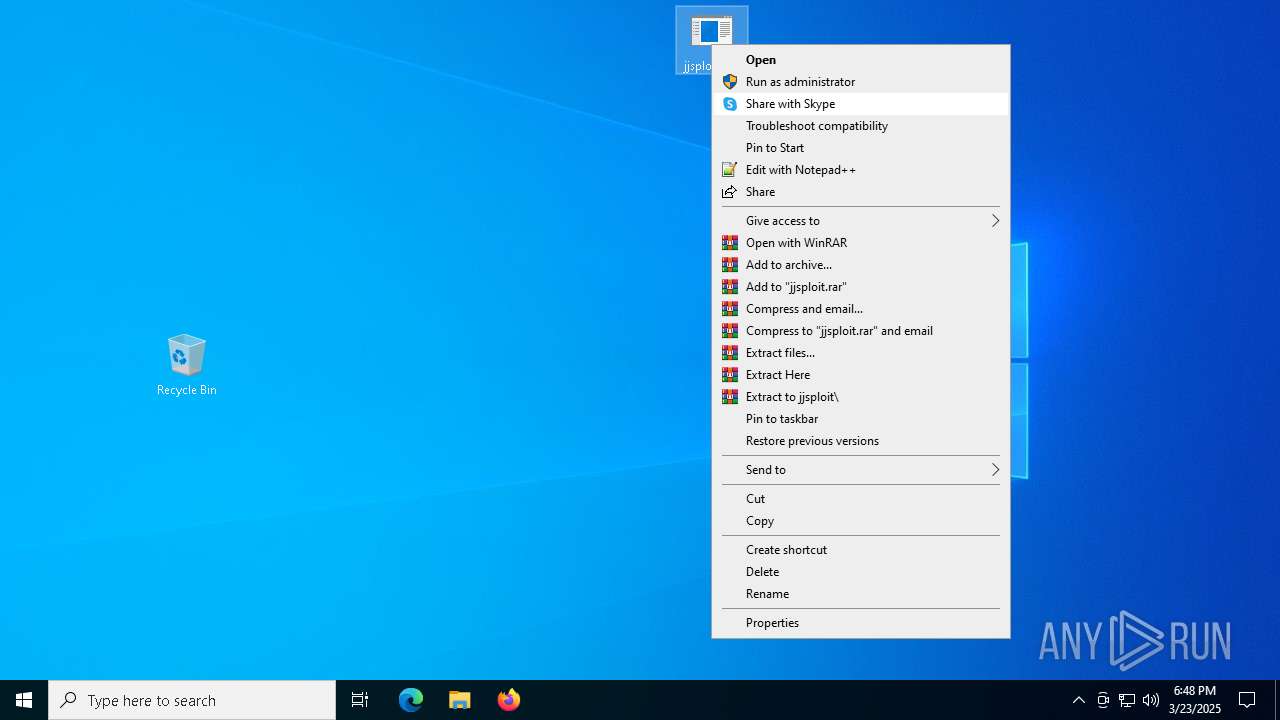Click the Notepad++ icon in context menu

click(730, 170)
